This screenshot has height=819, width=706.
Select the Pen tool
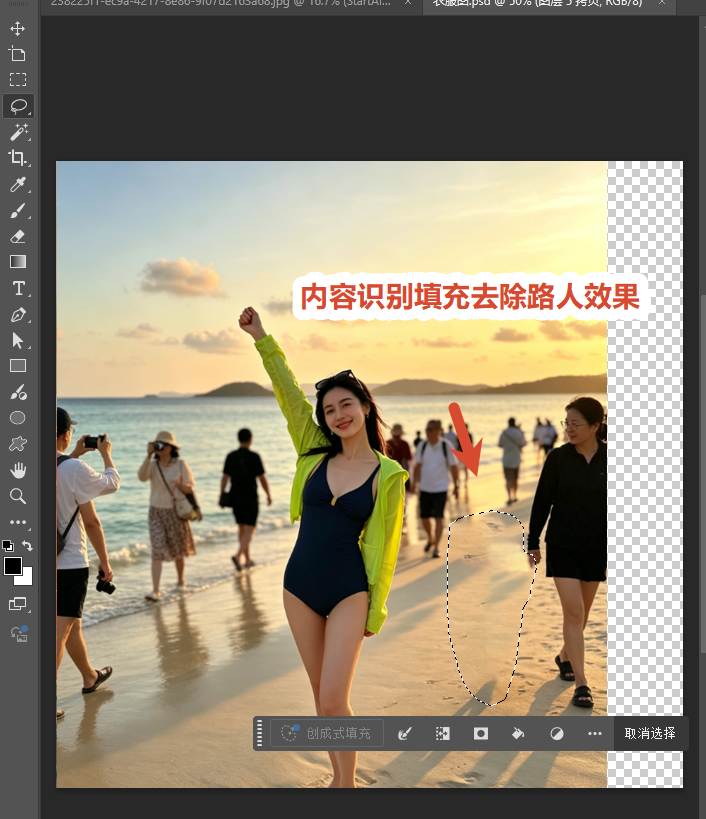[x=18, y=315]
